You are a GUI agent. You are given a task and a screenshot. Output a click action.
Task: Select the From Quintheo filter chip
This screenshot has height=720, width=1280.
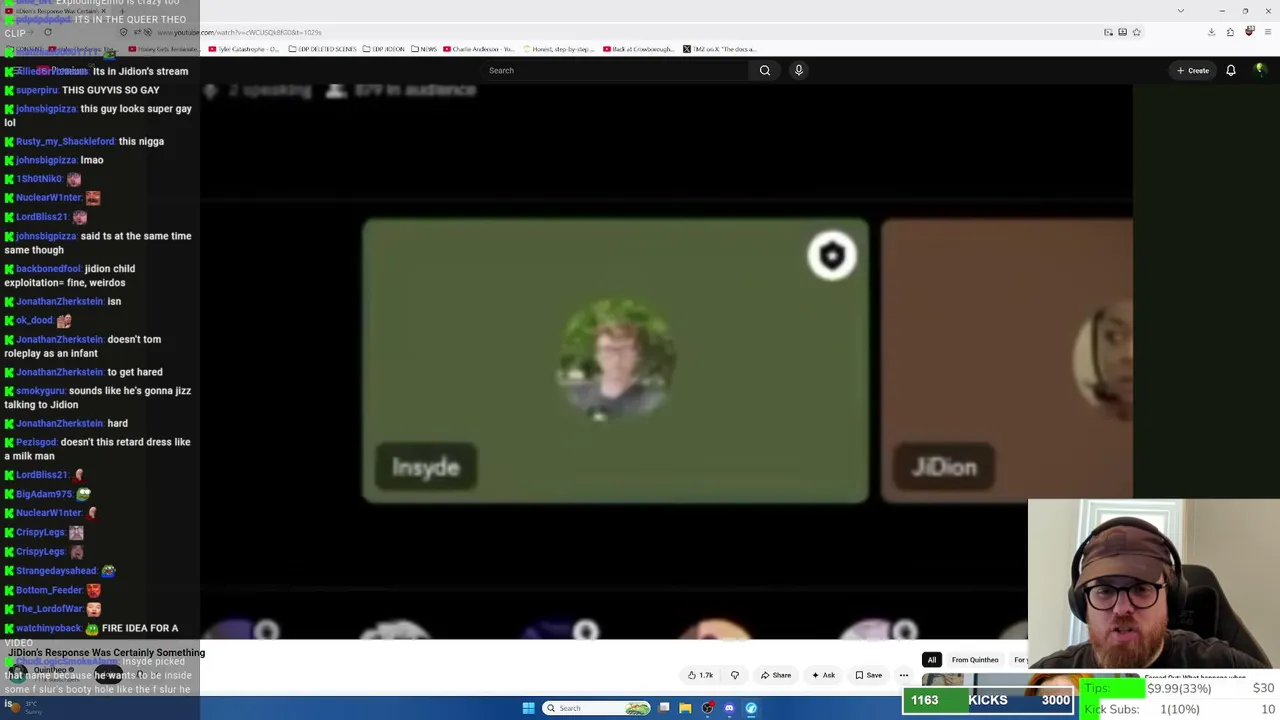975,660
